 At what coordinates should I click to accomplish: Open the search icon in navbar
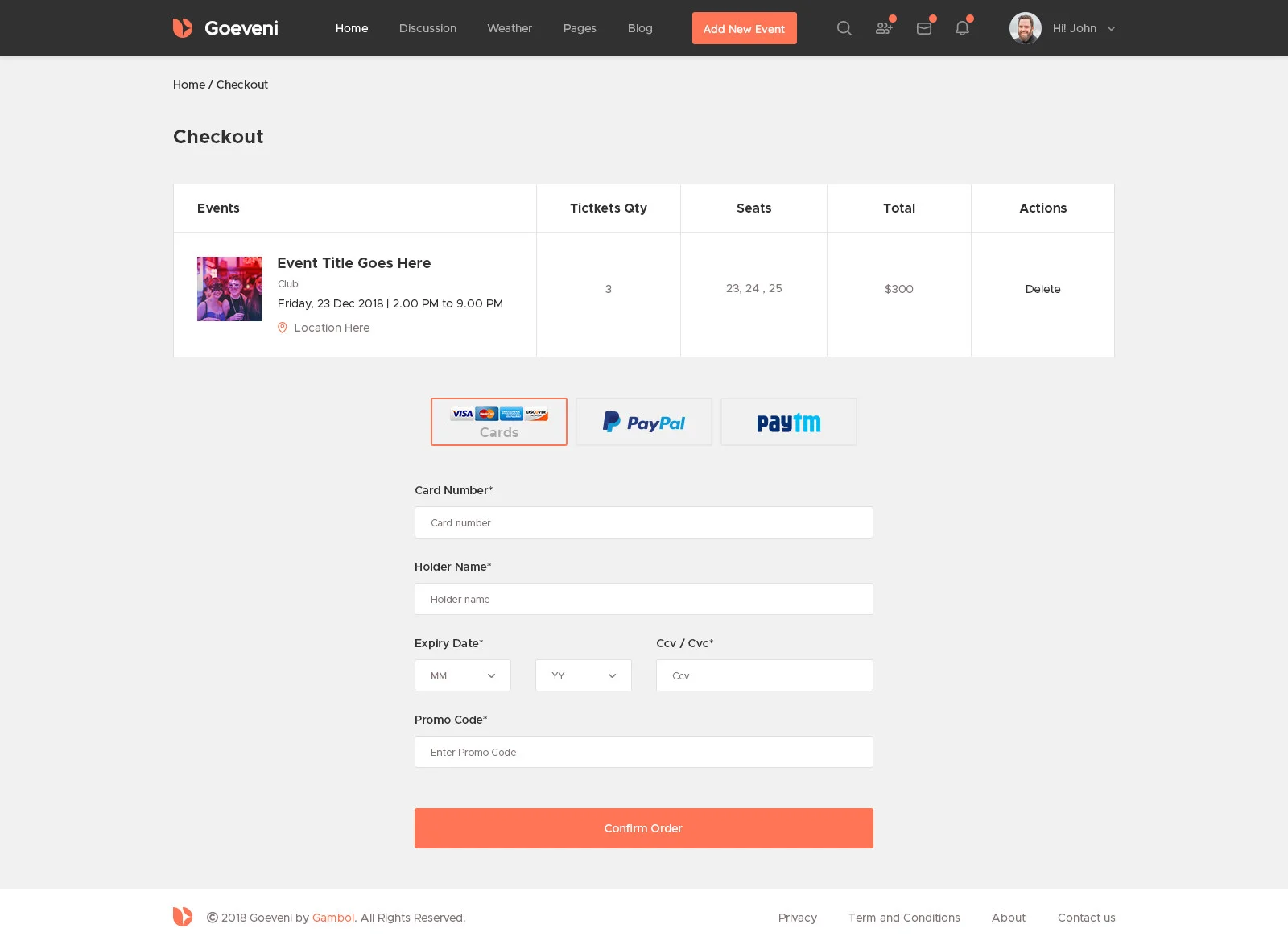(x=844, y=28)
